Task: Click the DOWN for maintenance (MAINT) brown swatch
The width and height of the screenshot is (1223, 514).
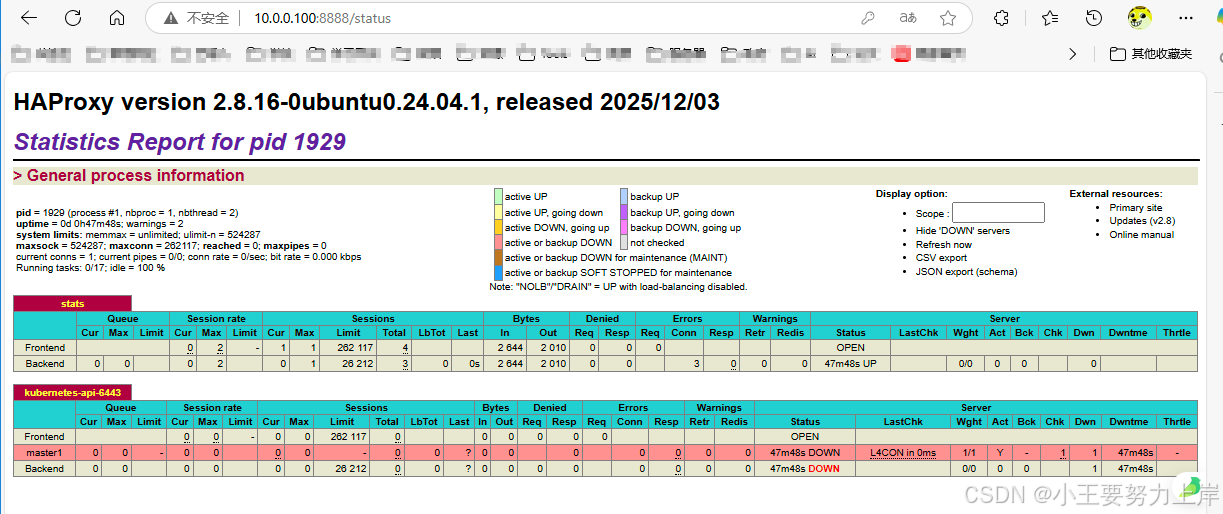Action: [x=498, y=257]
